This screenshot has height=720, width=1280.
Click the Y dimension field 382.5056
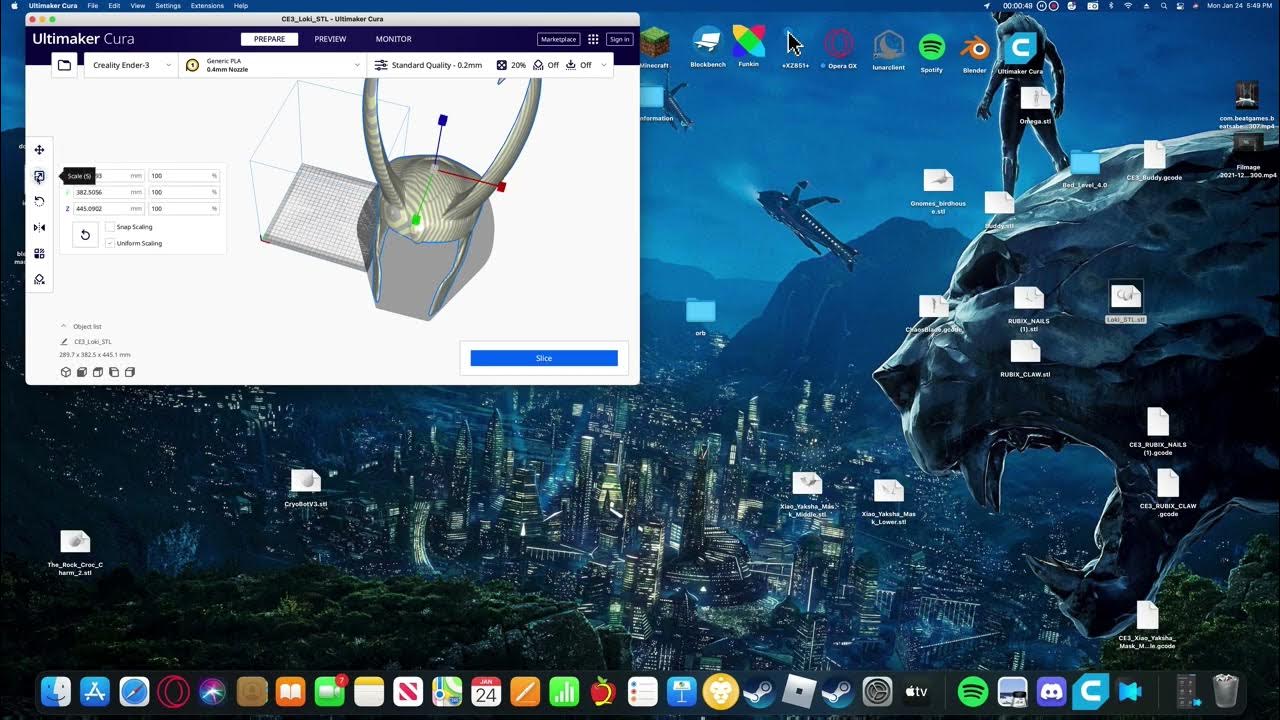click(x=109, y=192)
